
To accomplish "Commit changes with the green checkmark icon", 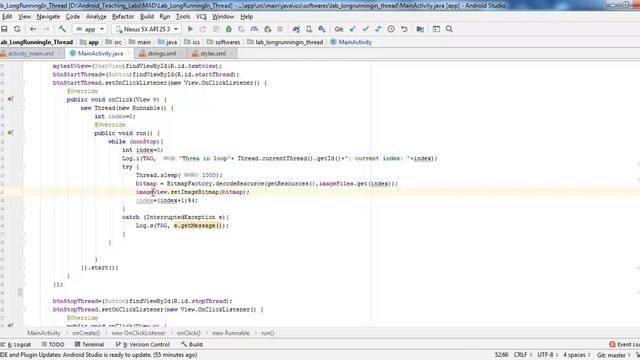I will tap(365, 29).
